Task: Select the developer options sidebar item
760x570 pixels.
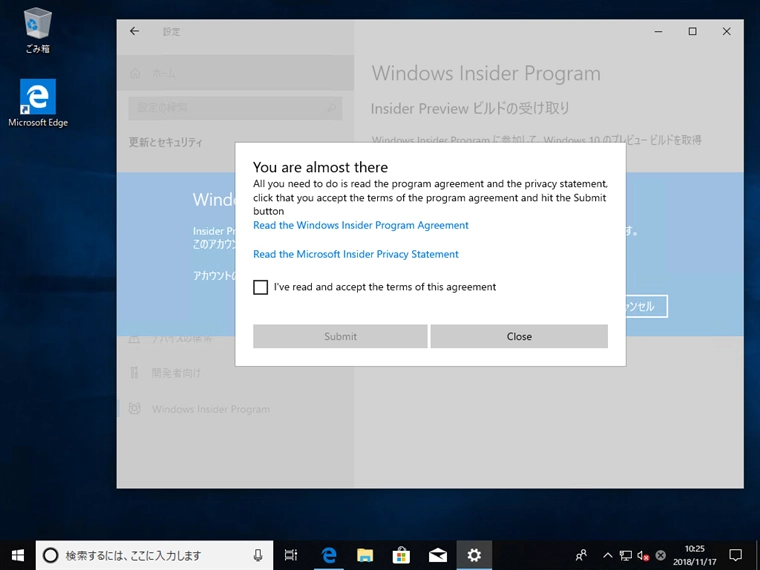Action: tap(175, 373)
